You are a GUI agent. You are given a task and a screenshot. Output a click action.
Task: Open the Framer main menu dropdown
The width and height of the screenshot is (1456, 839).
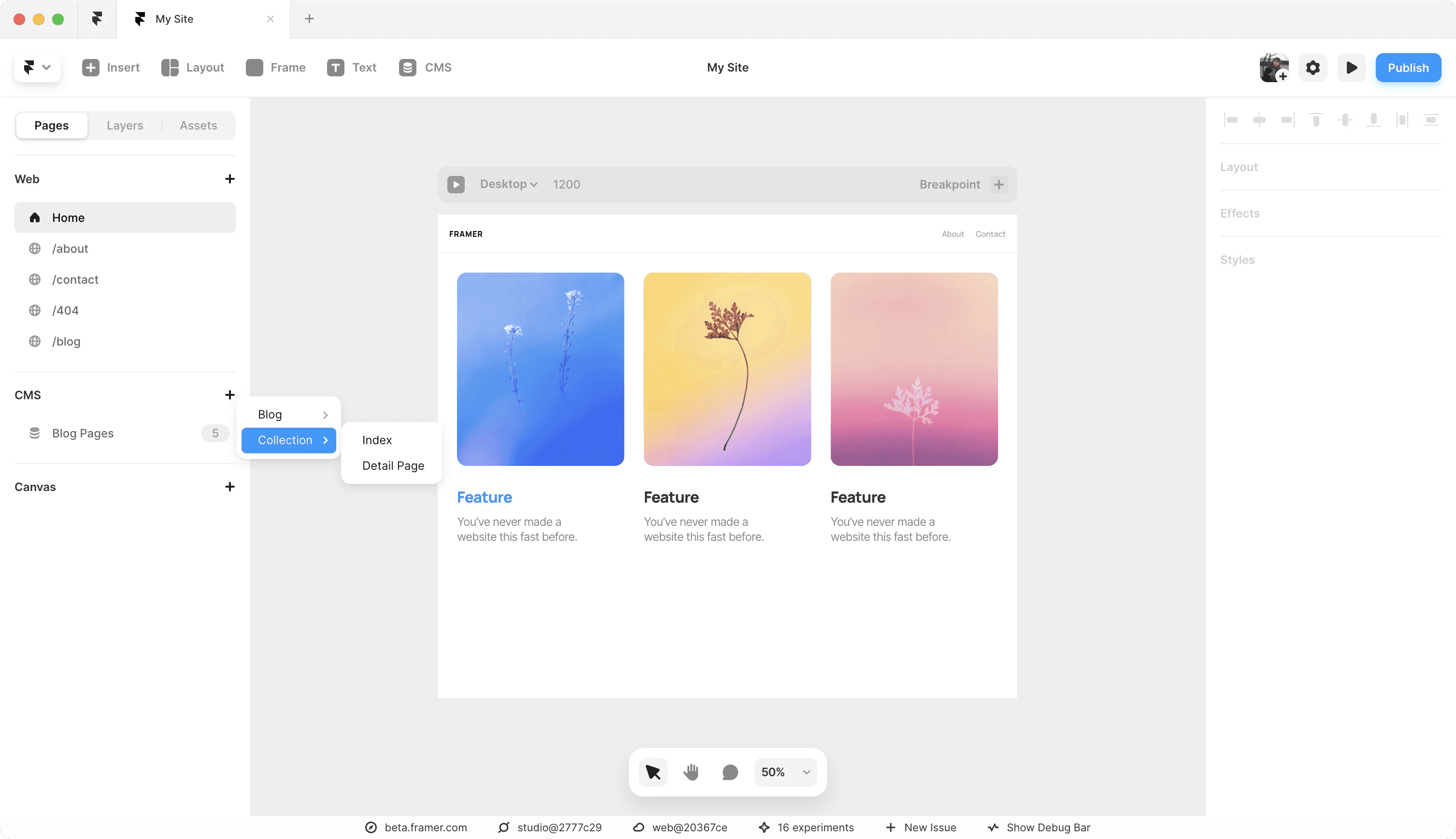[x=37, y=68]
